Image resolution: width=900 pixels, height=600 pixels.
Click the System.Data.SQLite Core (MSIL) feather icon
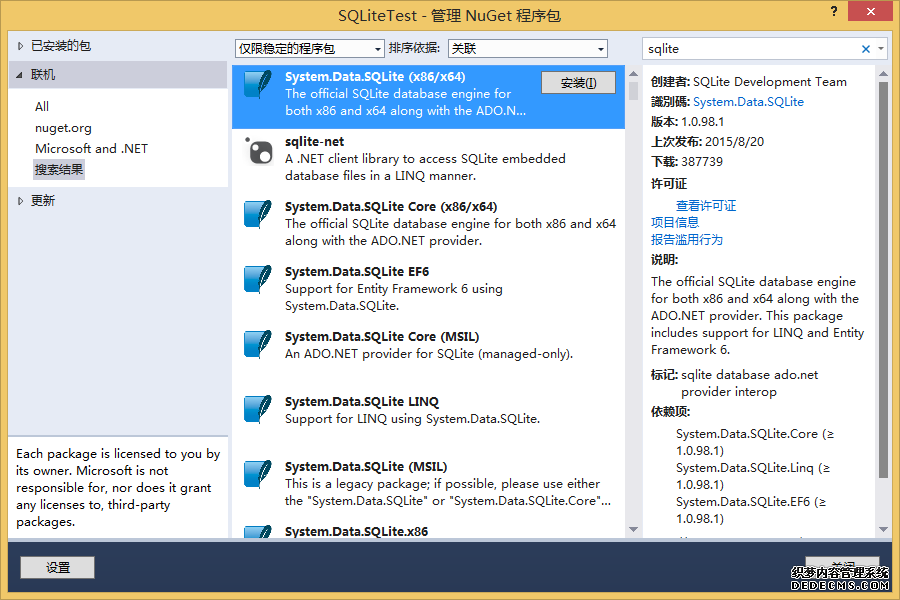pos(258,344)
